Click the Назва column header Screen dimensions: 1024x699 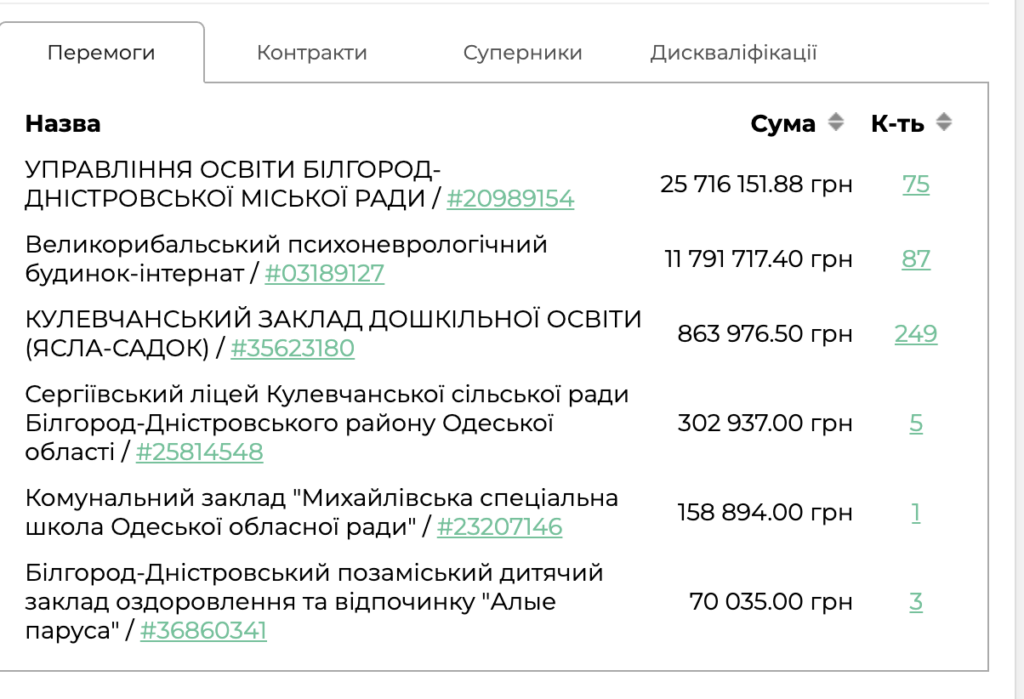click(63, 124)
